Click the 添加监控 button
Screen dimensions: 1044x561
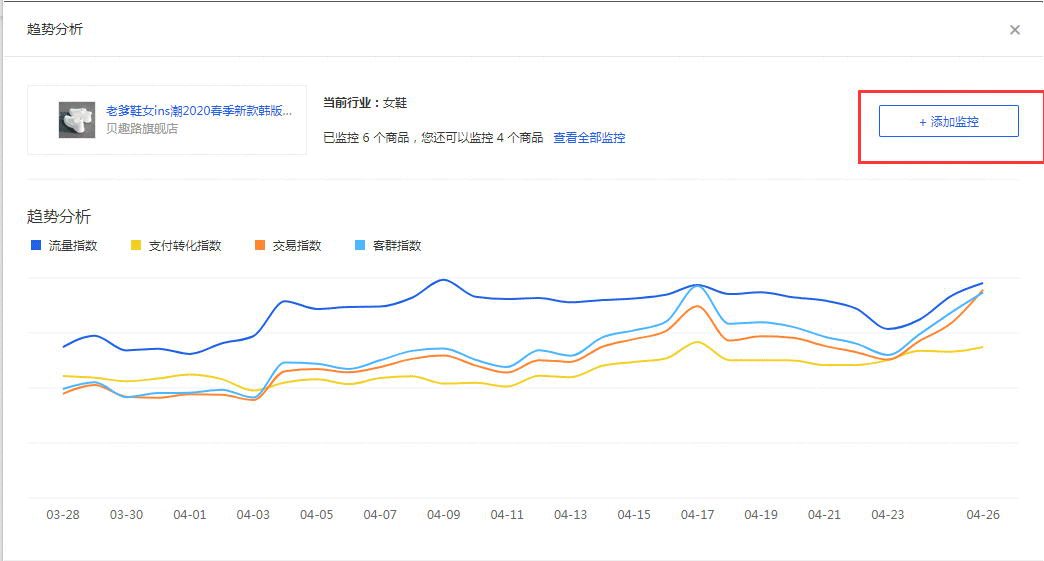click(x=948, y=121)
